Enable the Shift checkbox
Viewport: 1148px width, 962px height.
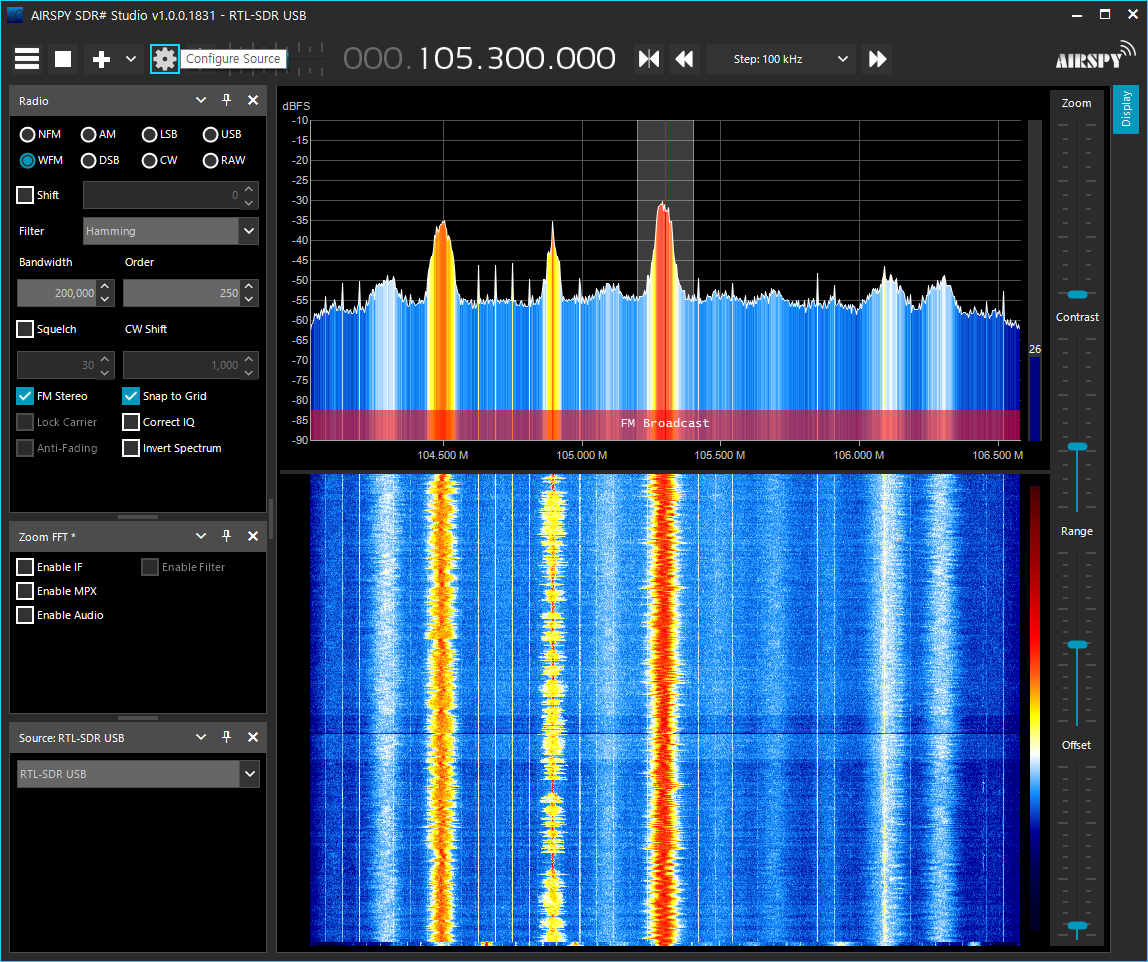click(25, 195)
